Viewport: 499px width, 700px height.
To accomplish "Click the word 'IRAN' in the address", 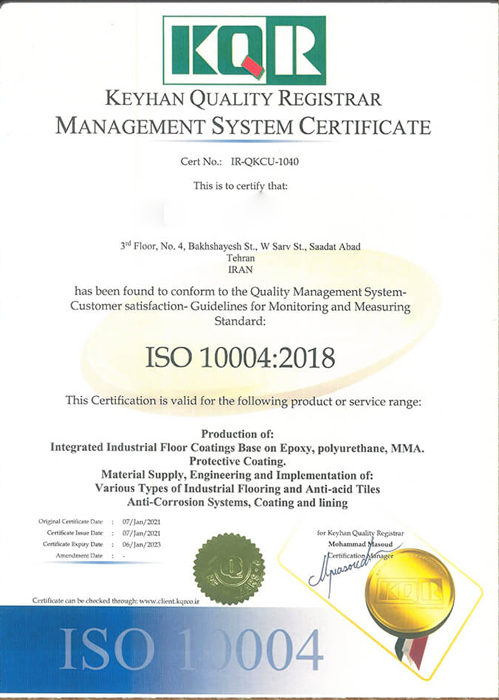I will coord(241,270).
